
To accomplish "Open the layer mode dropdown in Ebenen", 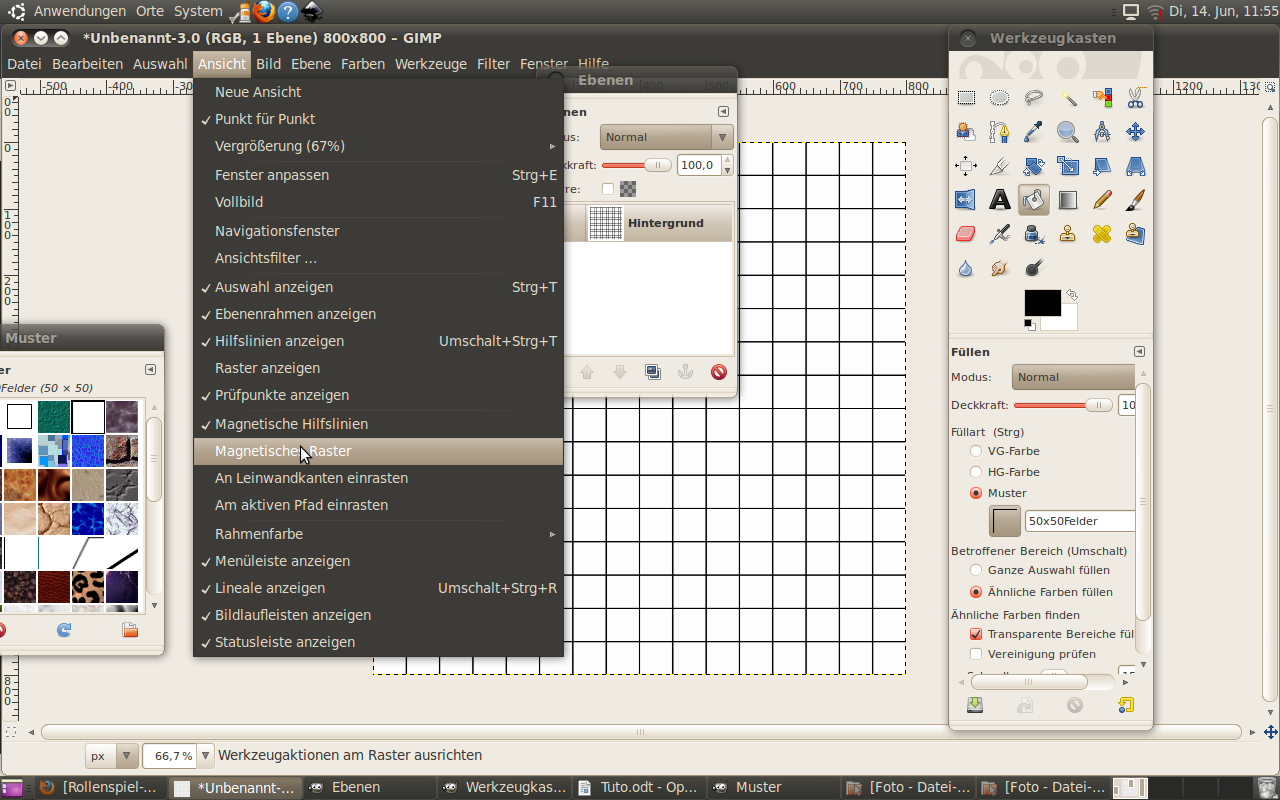I will (666, 137).
